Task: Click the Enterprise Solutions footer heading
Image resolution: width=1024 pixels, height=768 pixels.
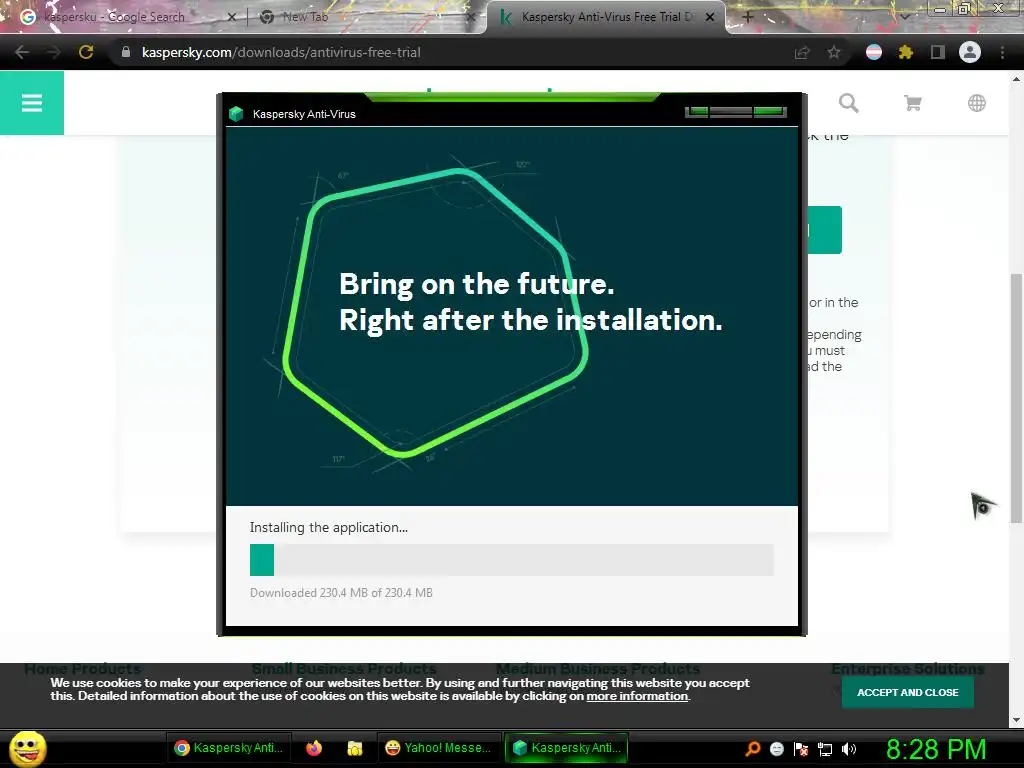Action: pyautogui.click(x=907, y=669)
